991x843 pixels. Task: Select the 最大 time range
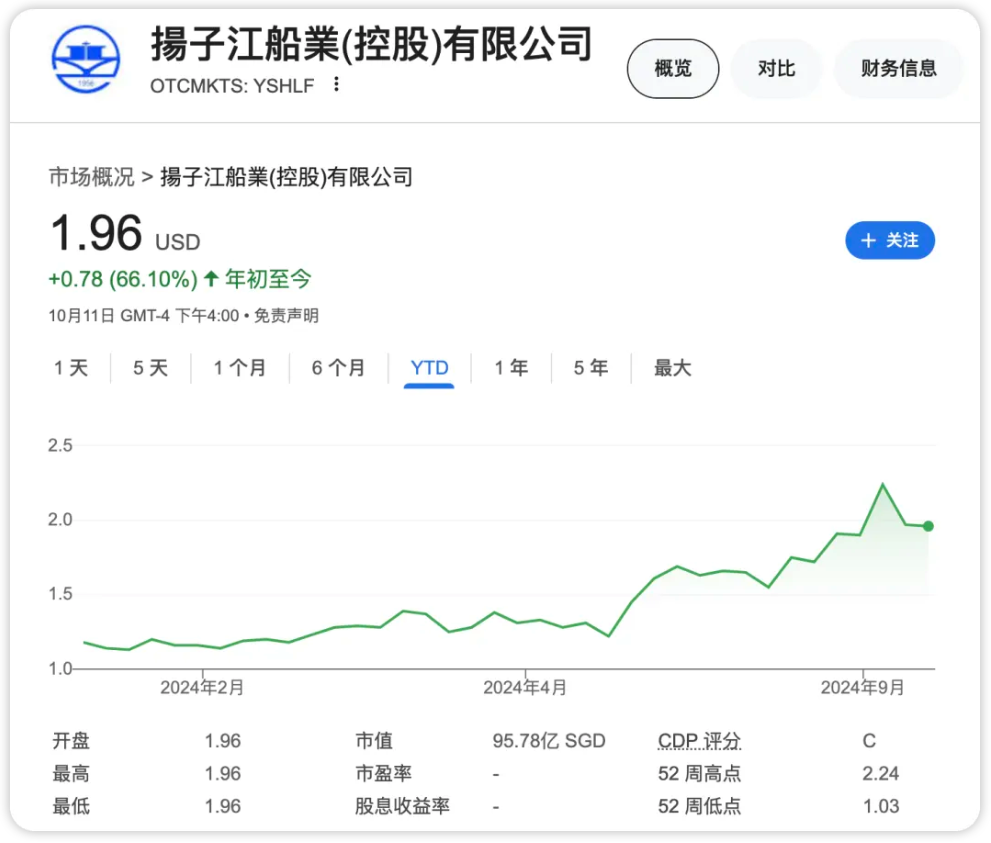click(x=672, y=368)
